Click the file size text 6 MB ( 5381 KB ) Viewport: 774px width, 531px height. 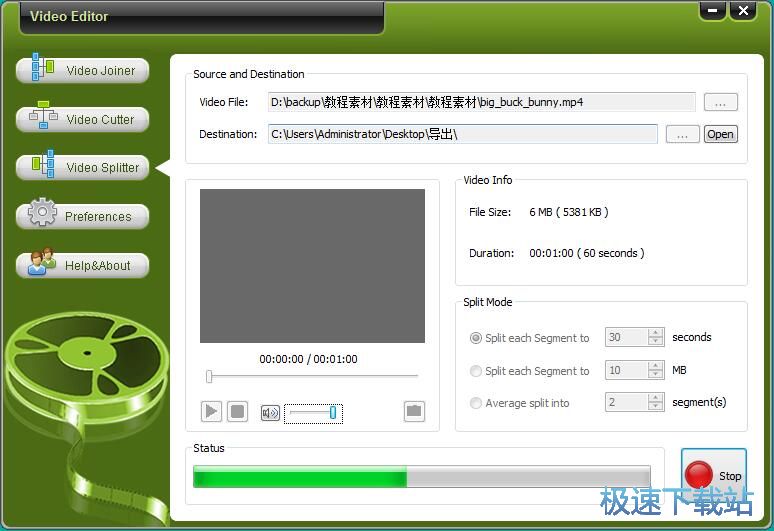pyautogui.click(x=569, y=212)
